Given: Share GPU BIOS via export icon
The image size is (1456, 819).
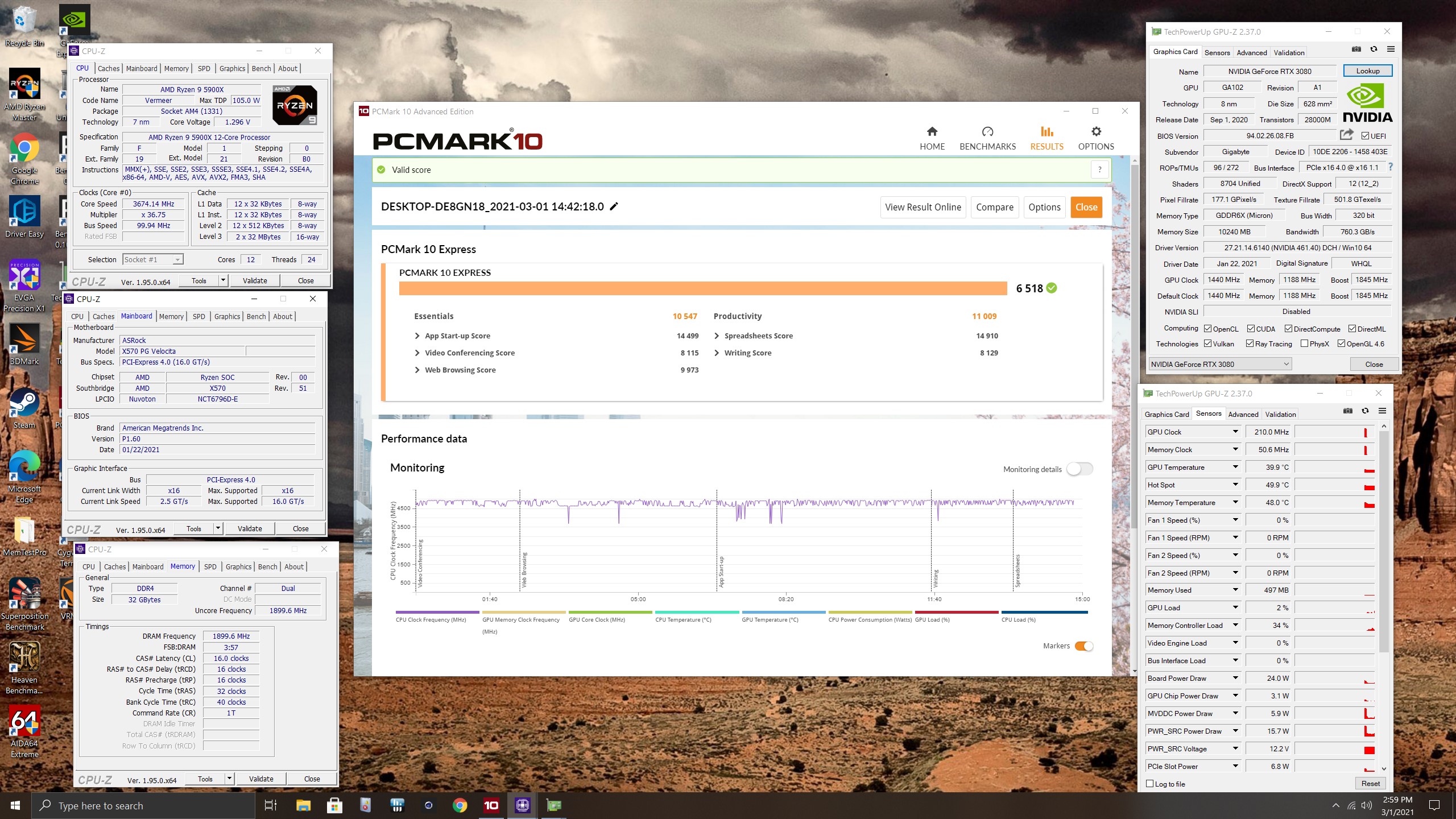Looking at the screenshot, I should [1346, 135].
